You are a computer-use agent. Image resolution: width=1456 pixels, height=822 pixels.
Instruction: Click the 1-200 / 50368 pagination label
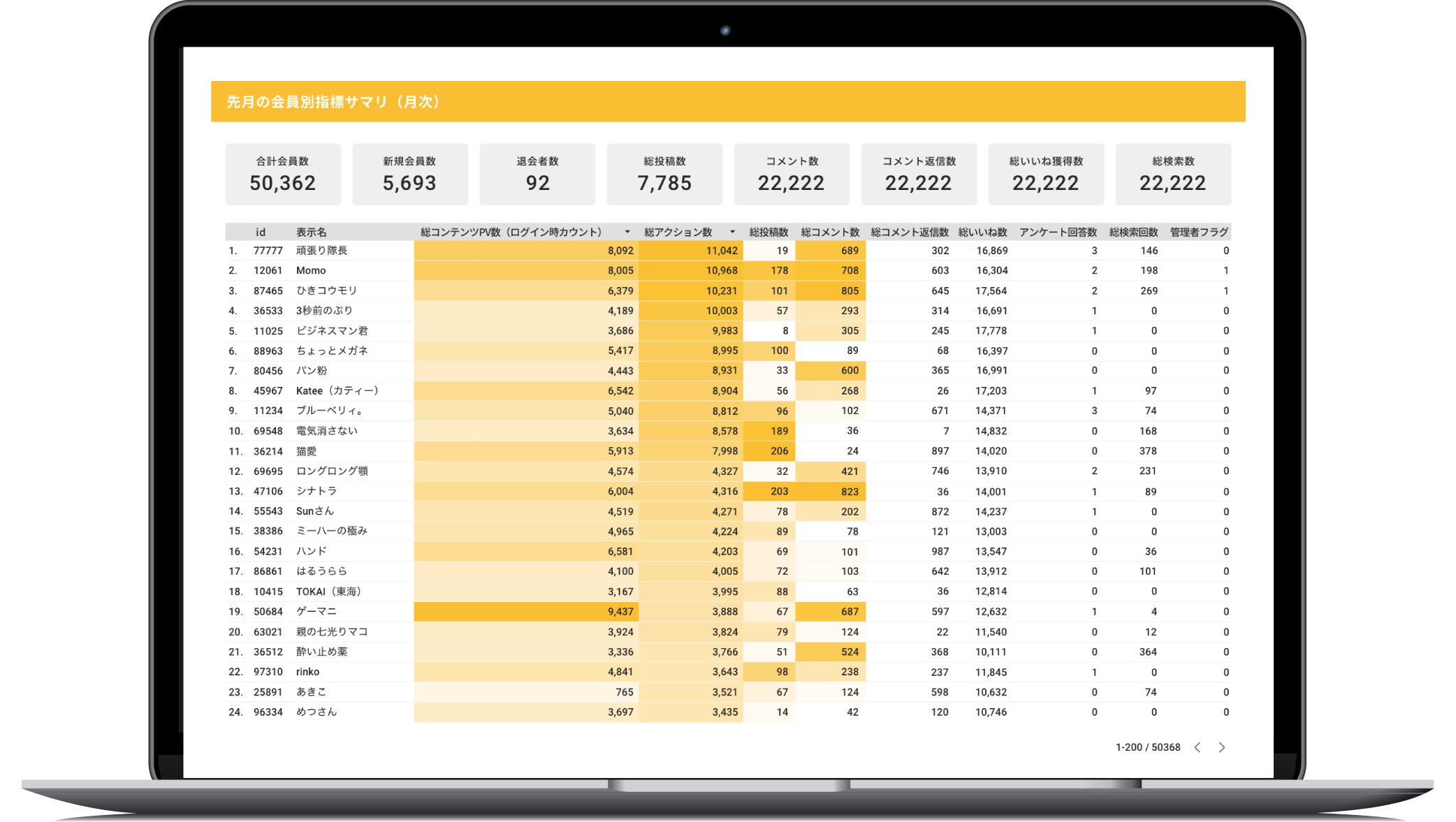coord(1147,747)
